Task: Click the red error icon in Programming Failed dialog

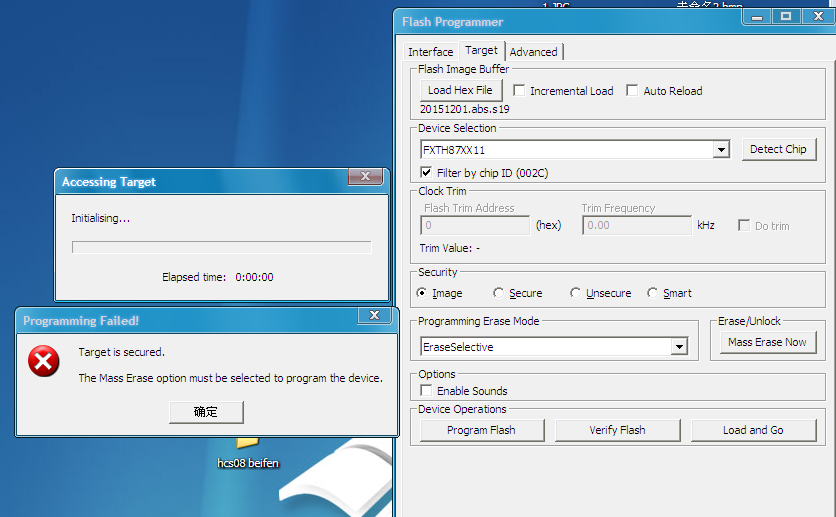Action: 44,361
